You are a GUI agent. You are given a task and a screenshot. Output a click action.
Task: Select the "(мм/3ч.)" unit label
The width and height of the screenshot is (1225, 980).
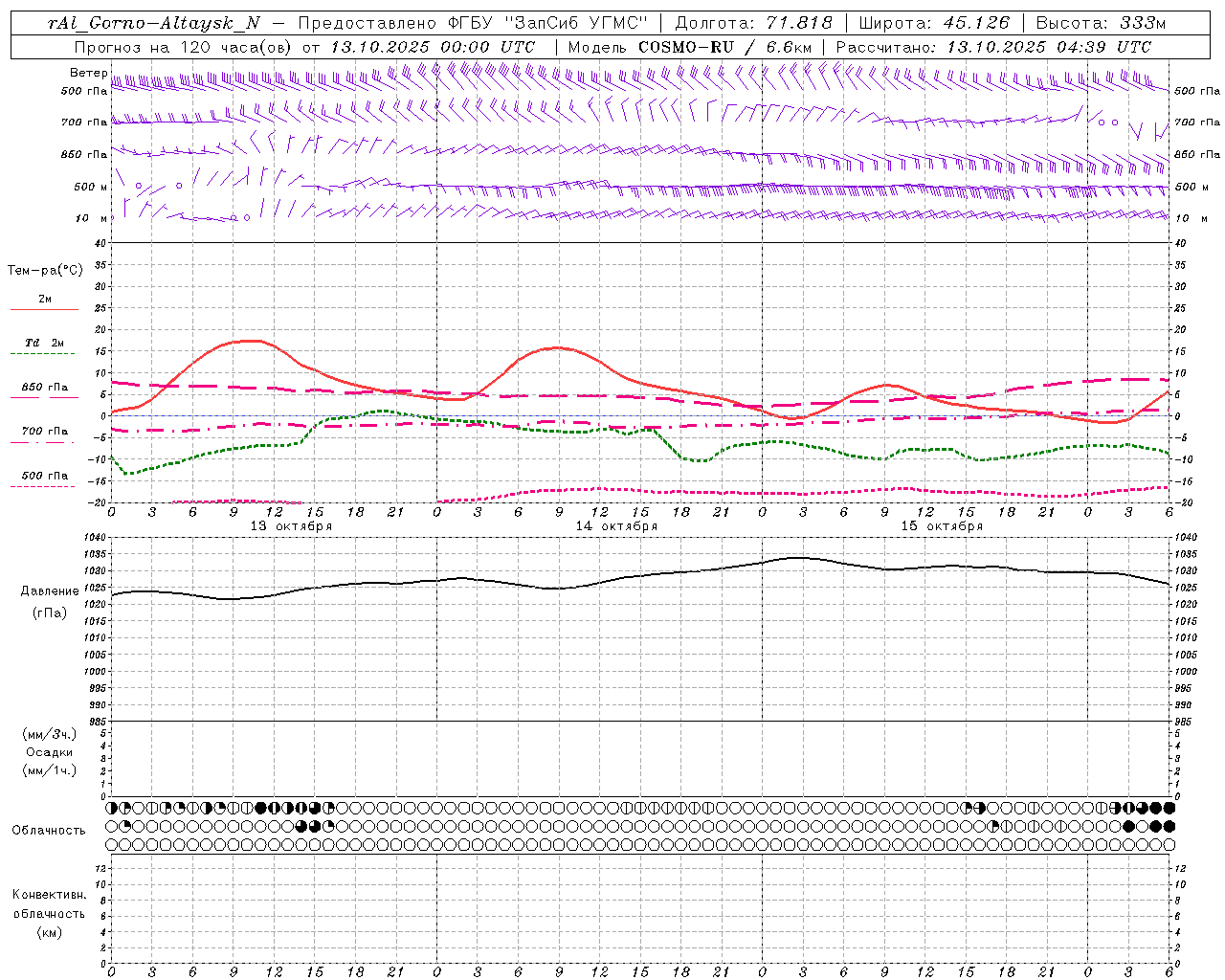coord(50,734)
